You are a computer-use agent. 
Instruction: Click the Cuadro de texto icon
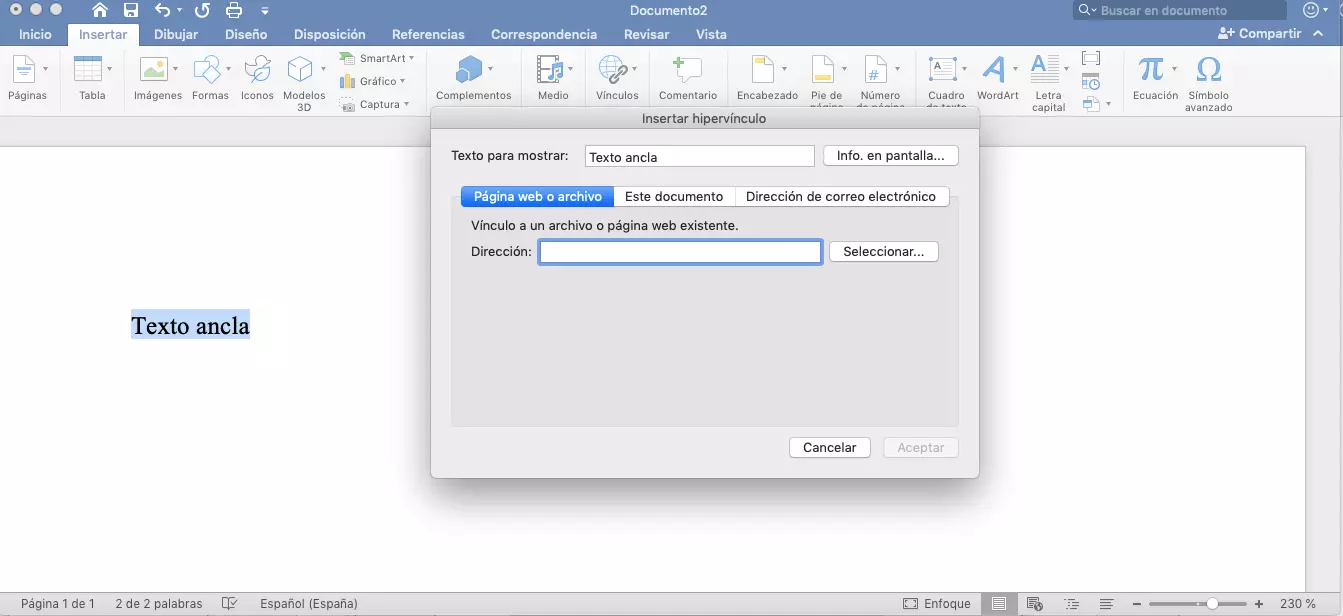(943, 69)
